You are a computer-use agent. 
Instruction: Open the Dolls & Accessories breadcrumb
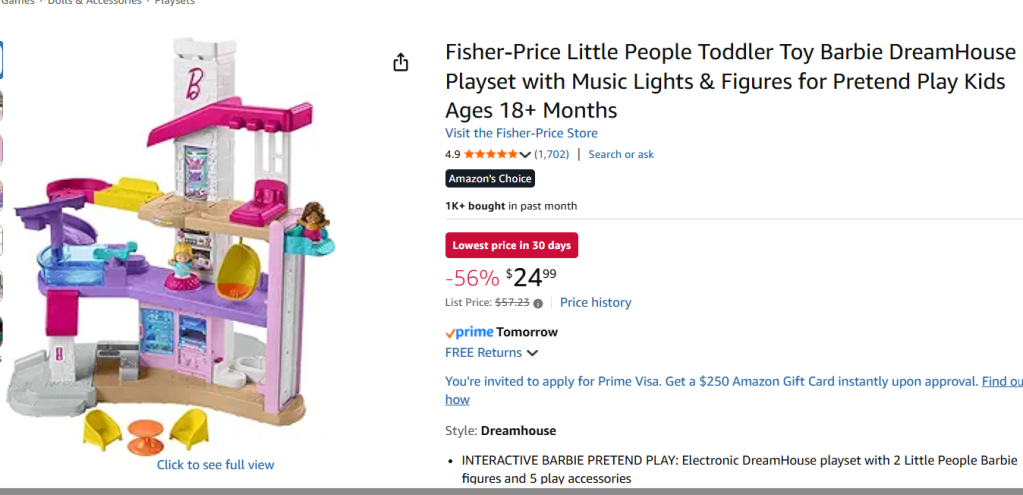coord(94,2)
